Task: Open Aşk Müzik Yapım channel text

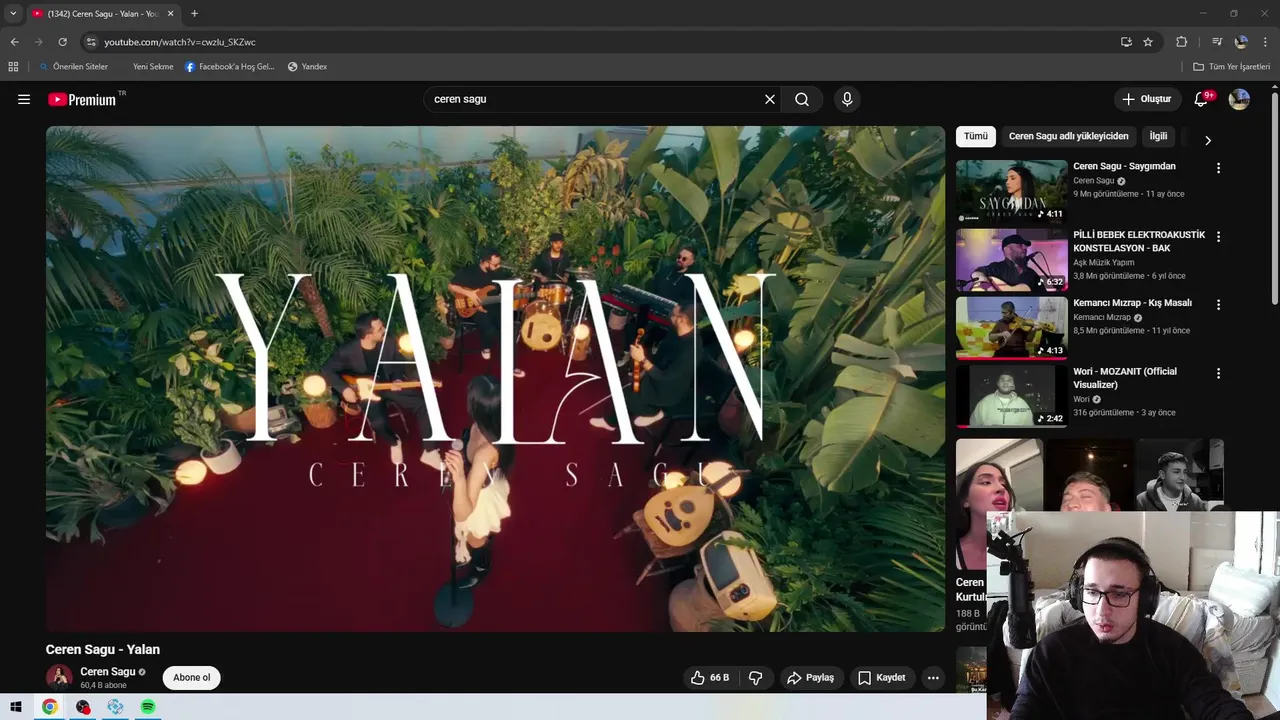Action: 1104,263
